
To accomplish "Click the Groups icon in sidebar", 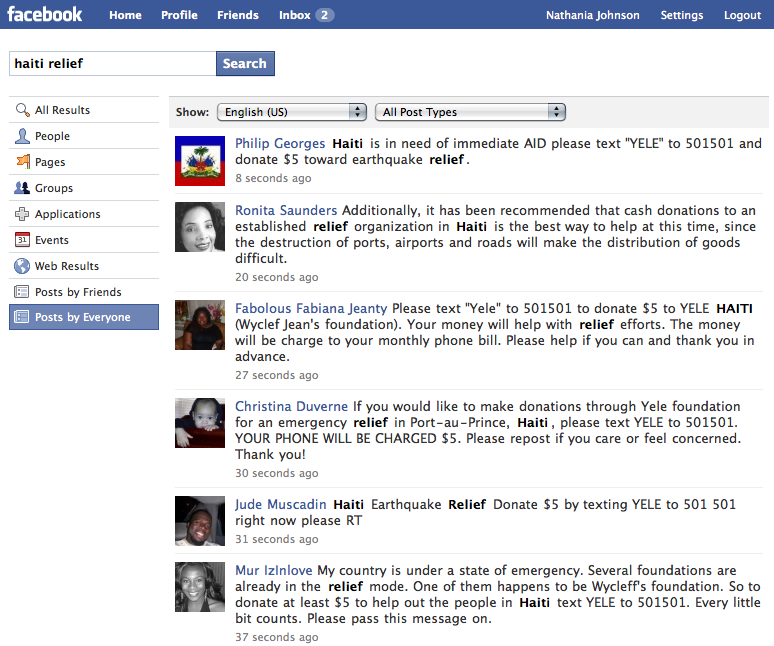I will tap(22, 188).
